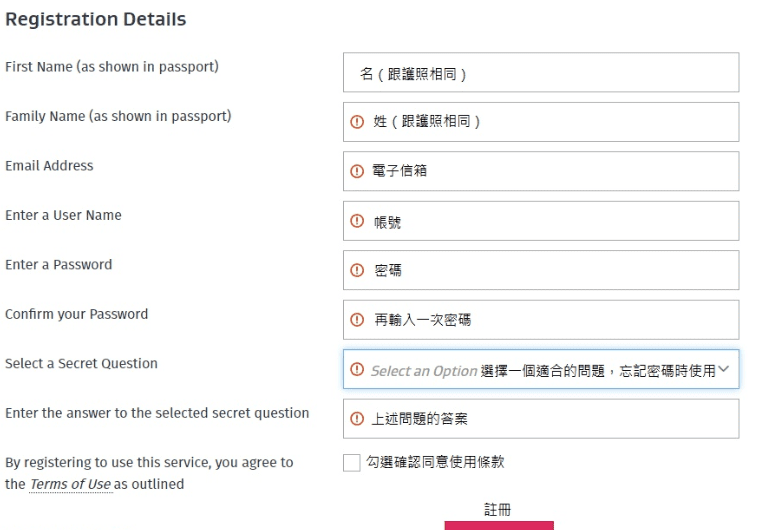This screenshot has width=783, height=530.
Task: Click the Email Address field warning icon
Action: [357, 171]
